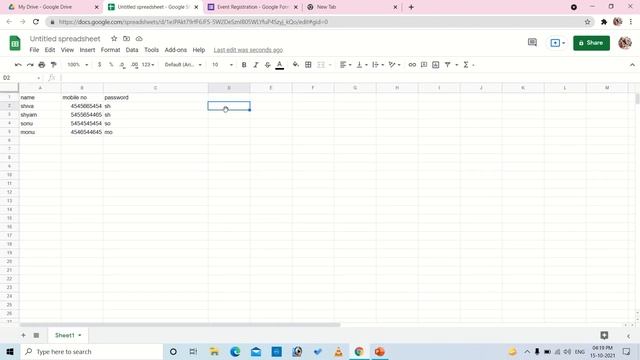Open fill color picker
The height and width of the screenshot is (360, 640).
coord(296,65)
